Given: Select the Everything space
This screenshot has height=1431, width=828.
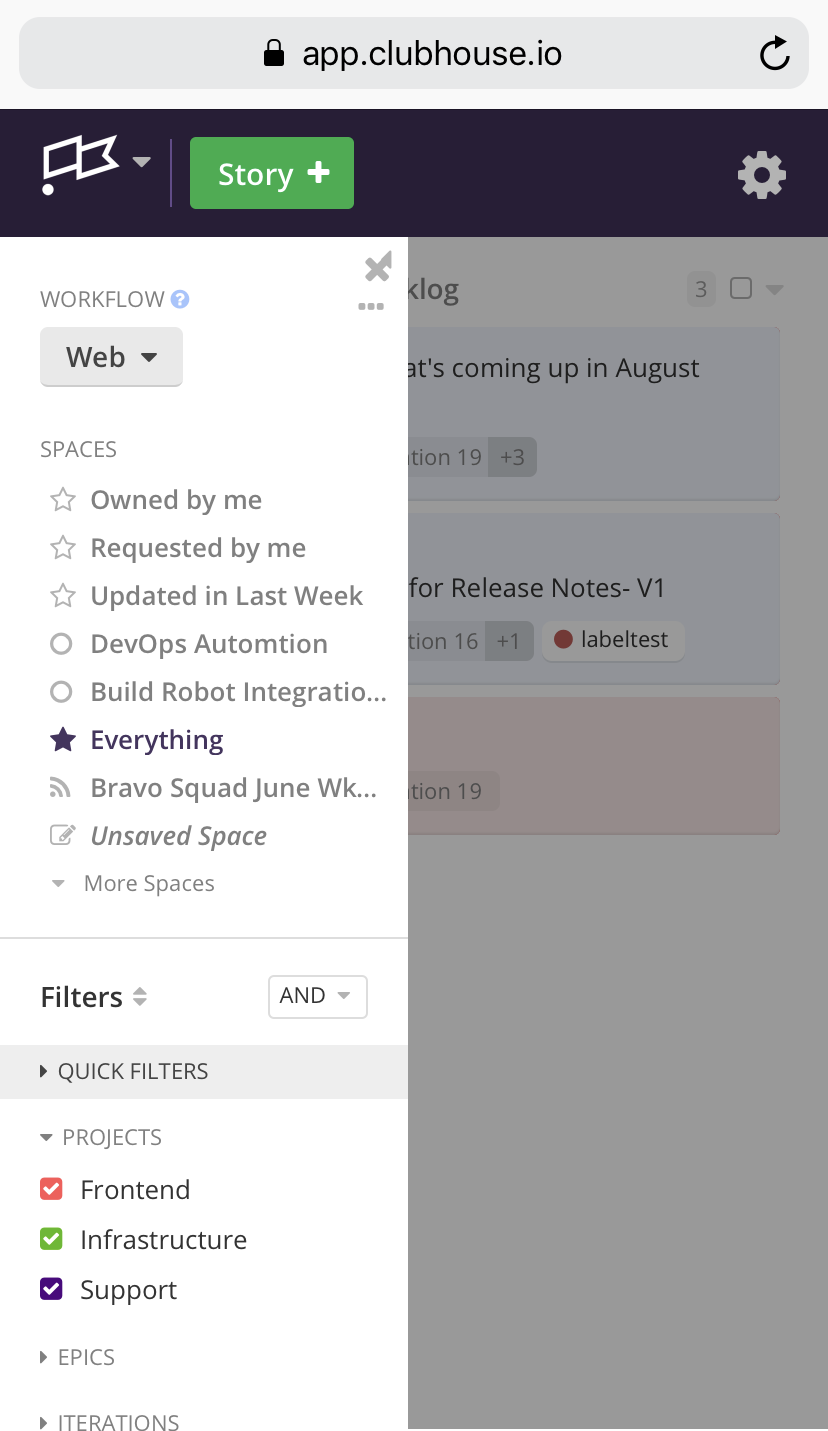Looking at the screenshot, I should (157, 740).
